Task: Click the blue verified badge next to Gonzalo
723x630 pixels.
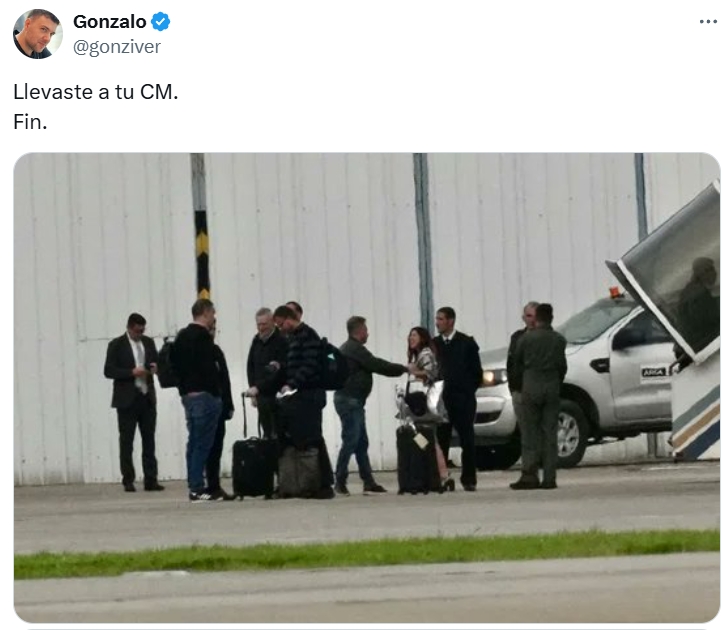Action: 160,22
